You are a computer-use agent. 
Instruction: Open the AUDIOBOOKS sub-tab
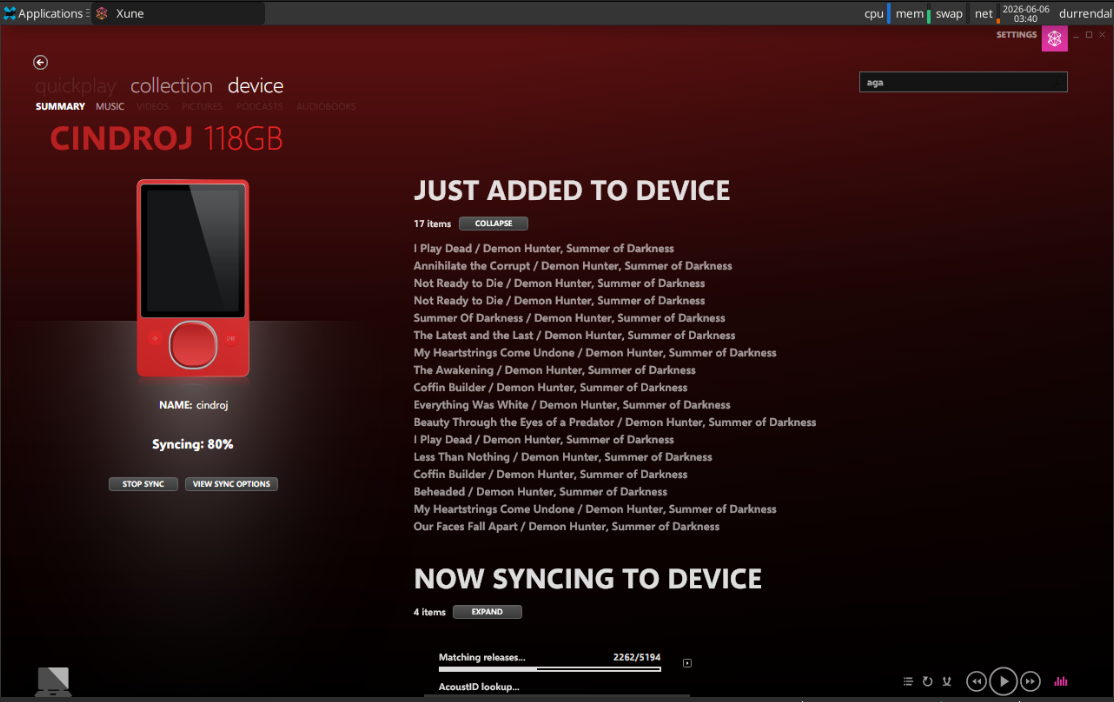[x=326, y=107]
